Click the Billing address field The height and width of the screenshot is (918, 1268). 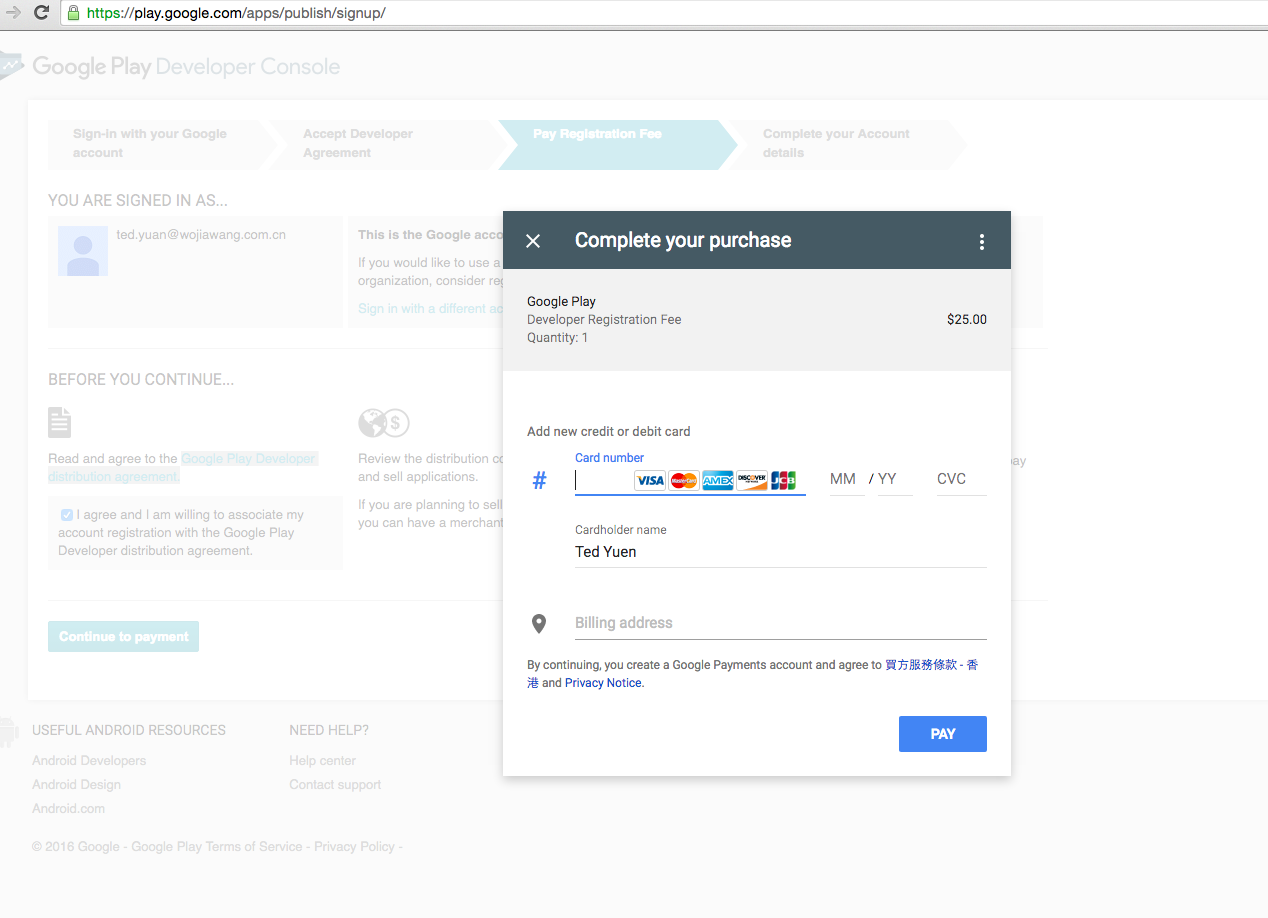(x=780, y=623)
